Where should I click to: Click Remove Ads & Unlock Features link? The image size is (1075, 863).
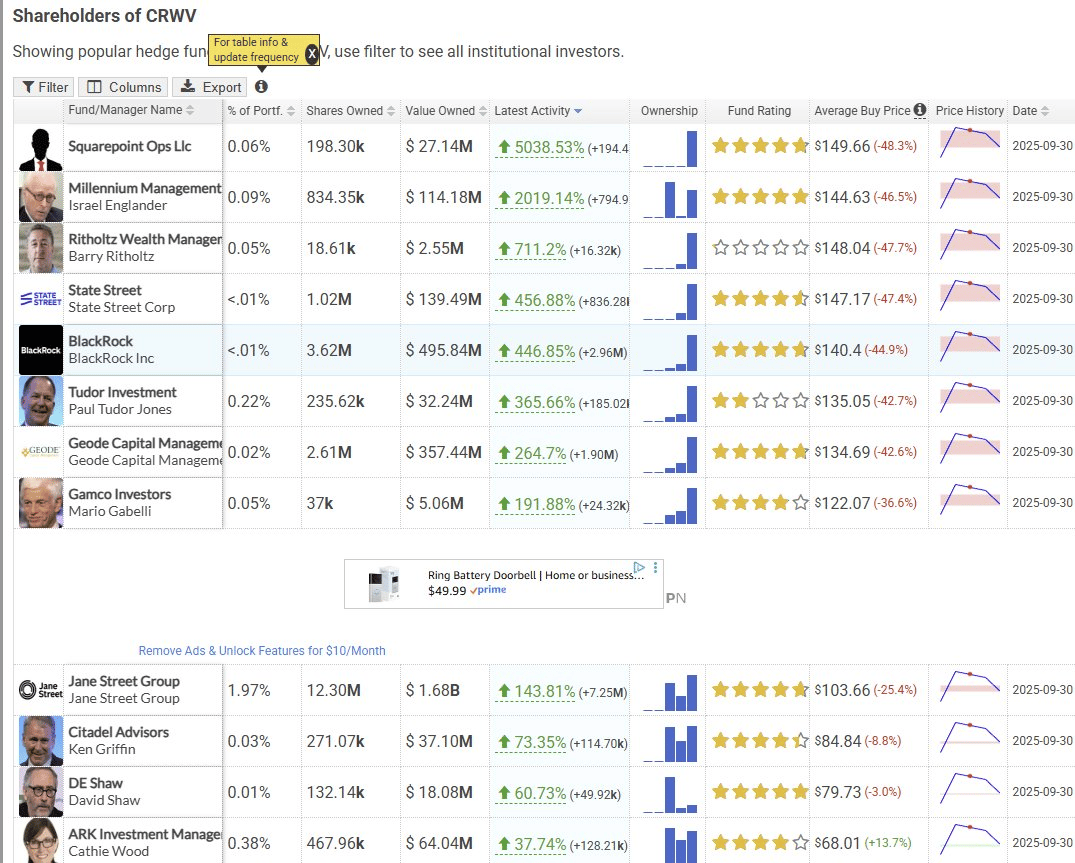click(x=262, y=651)
